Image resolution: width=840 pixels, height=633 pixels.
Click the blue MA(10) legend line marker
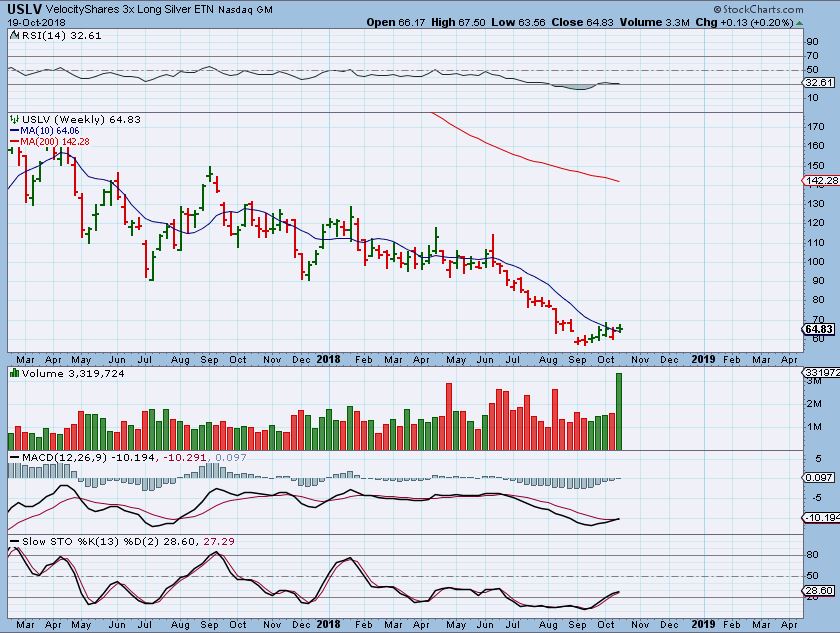(14, 131)
